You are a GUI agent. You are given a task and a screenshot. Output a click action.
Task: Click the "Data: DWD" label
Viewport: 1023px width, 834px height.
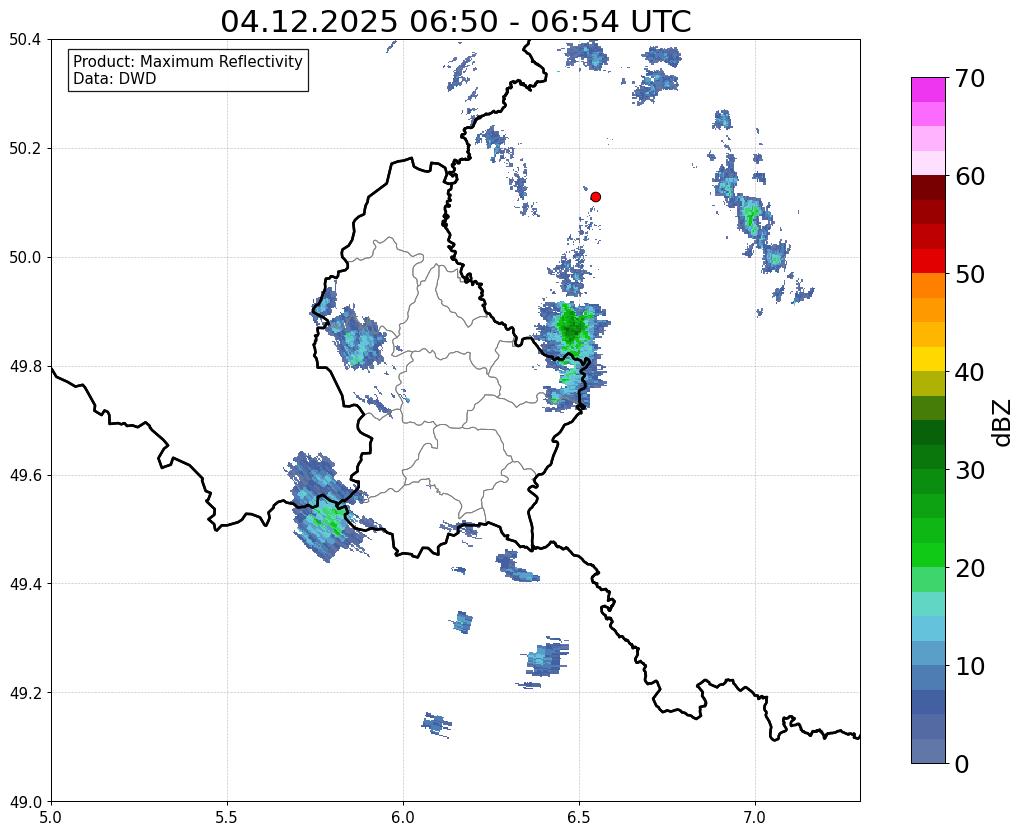pyautogui.click(x=115, y=79)
